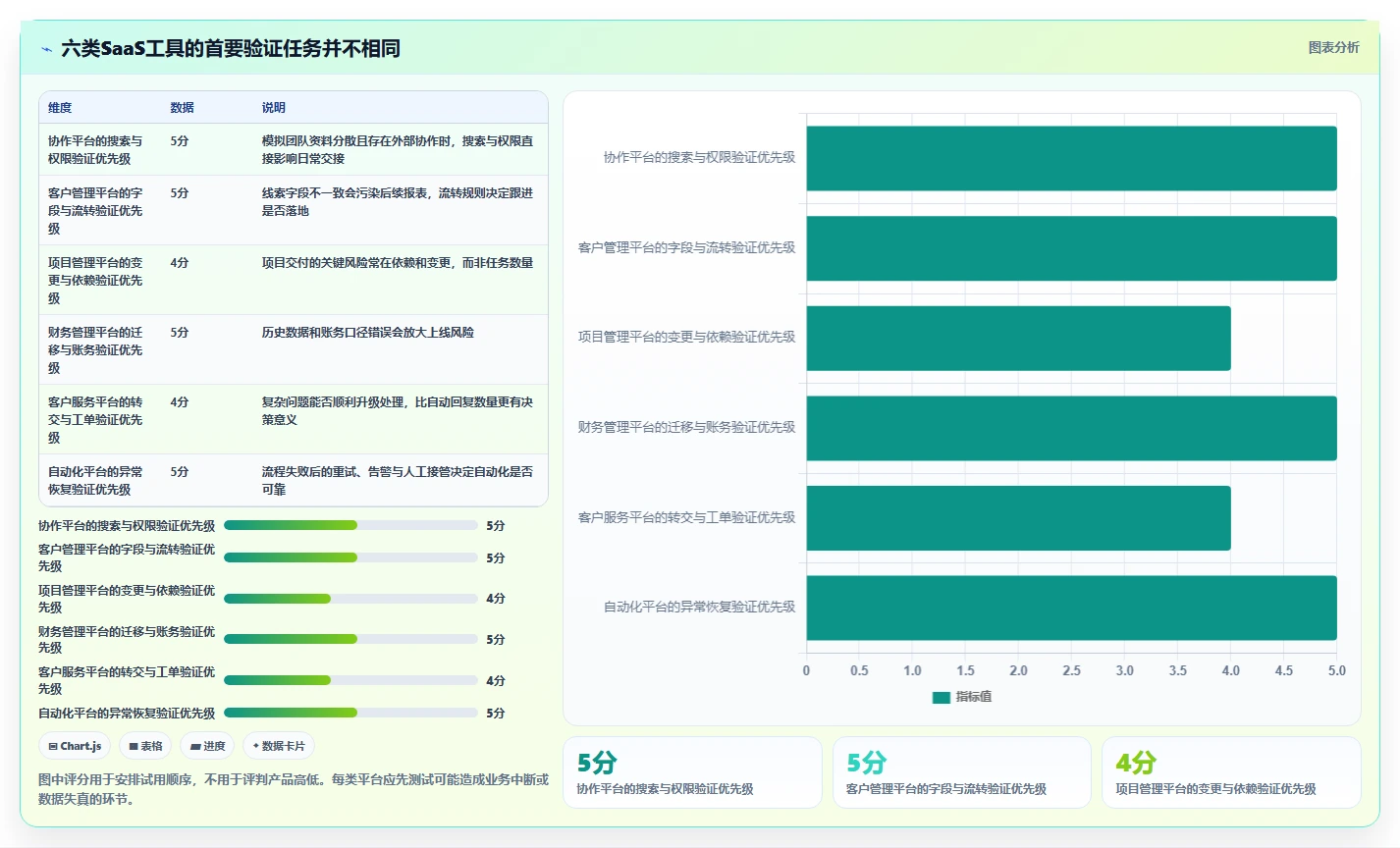Click the description starting 流程失败后的重试
The height and width of the screenshot is (848, 1400).
tap(398, 480)
